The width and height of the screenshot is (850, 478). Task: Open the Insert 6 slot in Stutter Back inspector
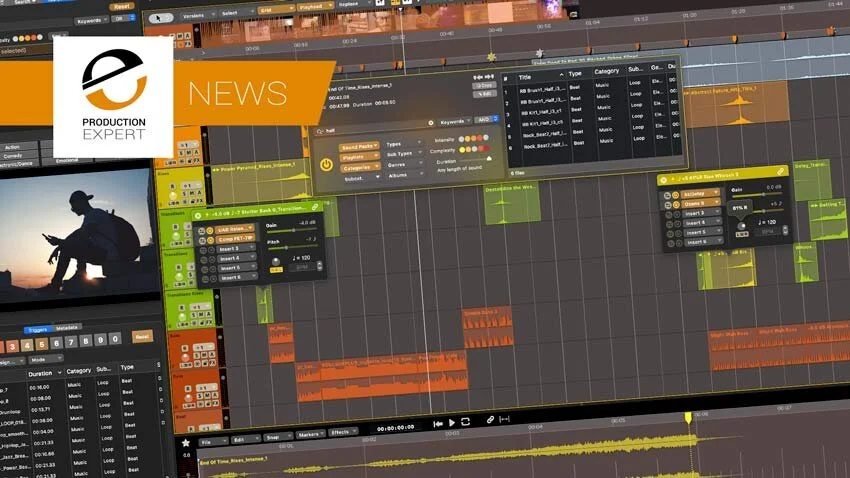[237, 277]
